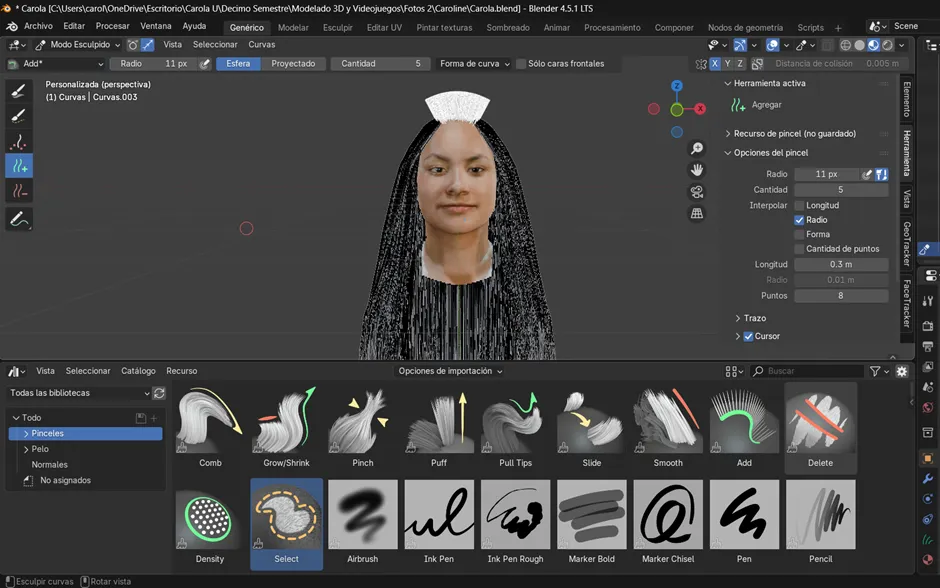This screenshot has height=588, width=940.
Task: Select the Density brush asset
Action: pyautogui.click(x=210, y=515)
